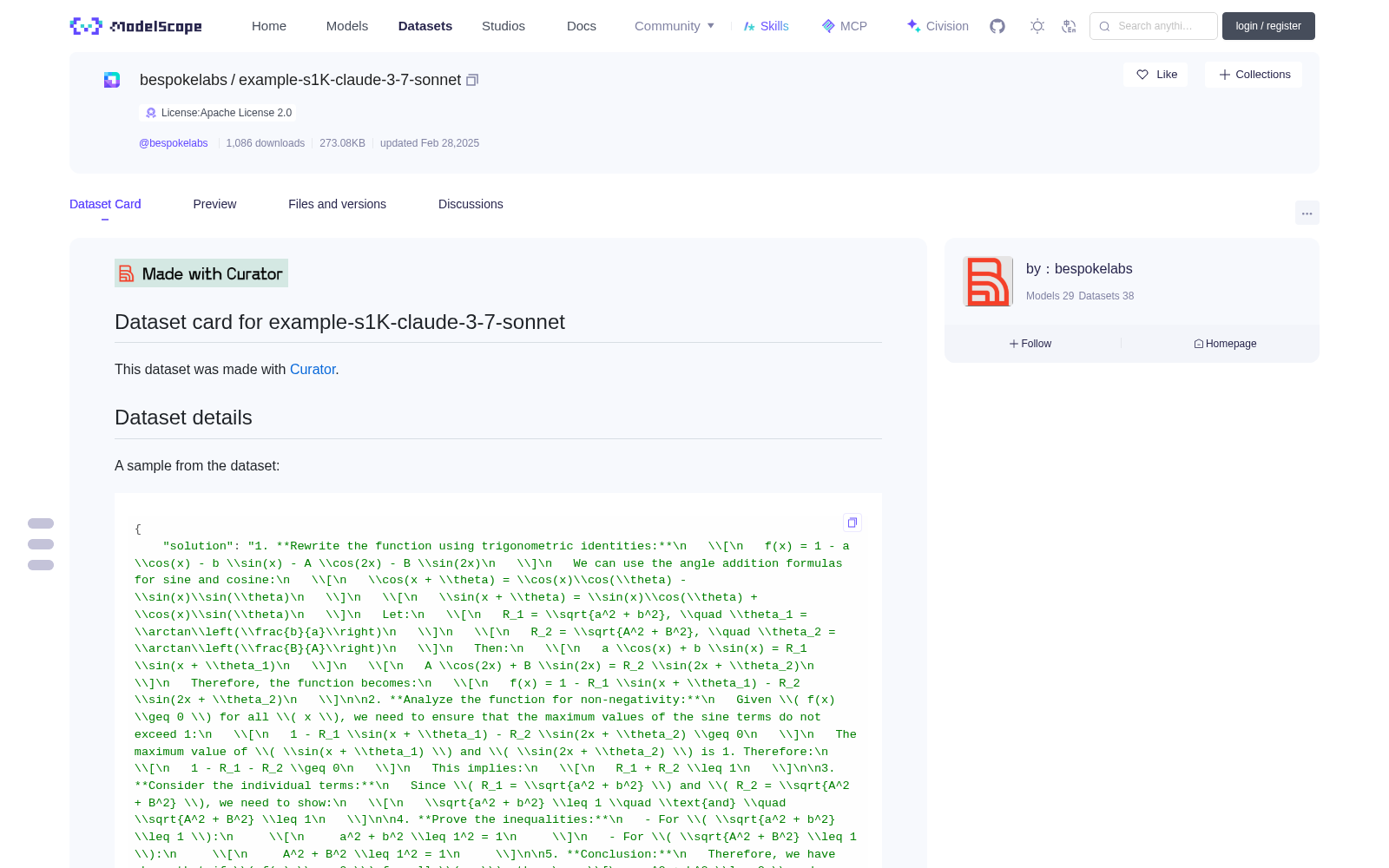Add dataset to Collections

coord(1254,75)
